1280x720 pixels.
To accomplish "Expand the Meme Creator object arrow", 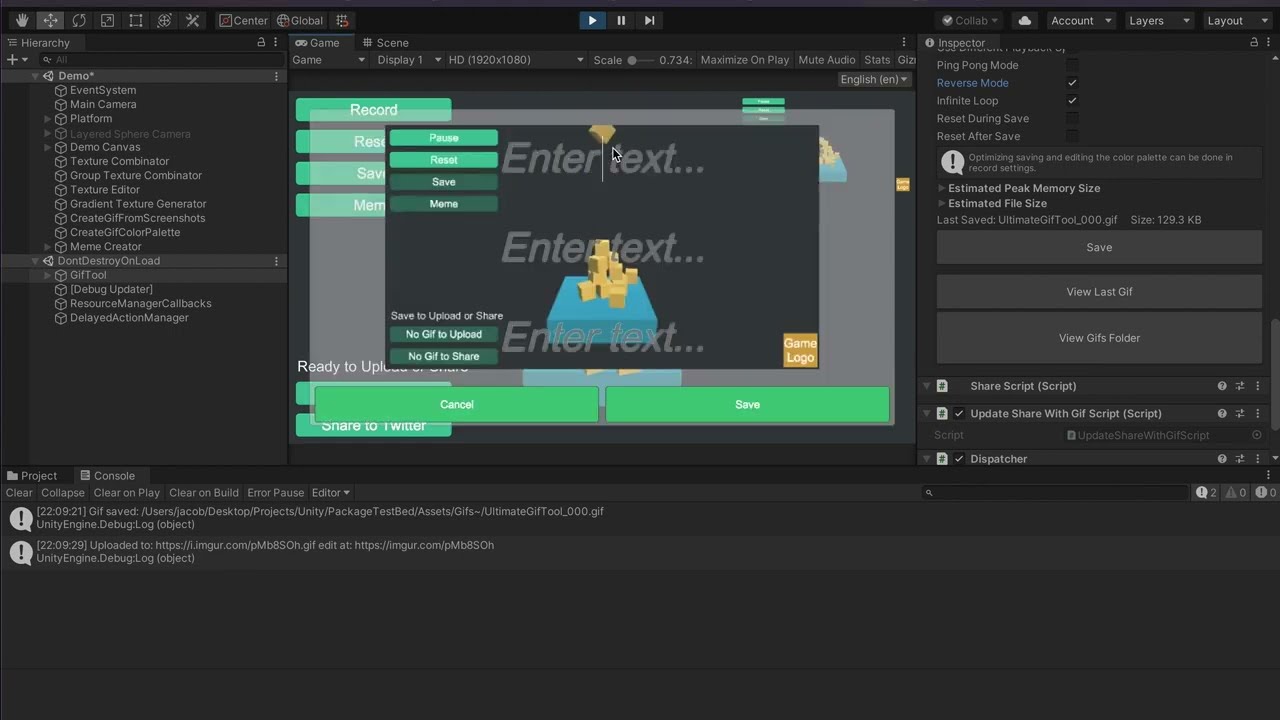I will coord(47,247).
